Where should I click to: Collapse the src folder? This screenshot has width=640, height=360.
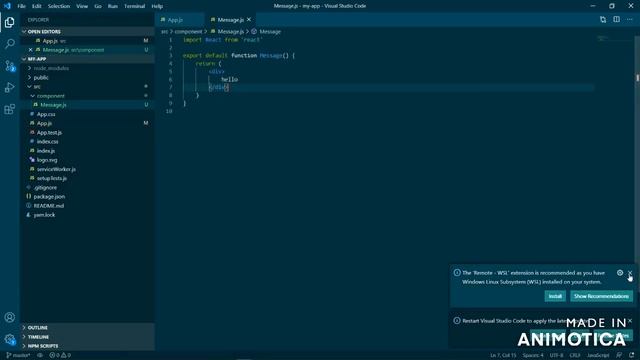tap(37, 87)
